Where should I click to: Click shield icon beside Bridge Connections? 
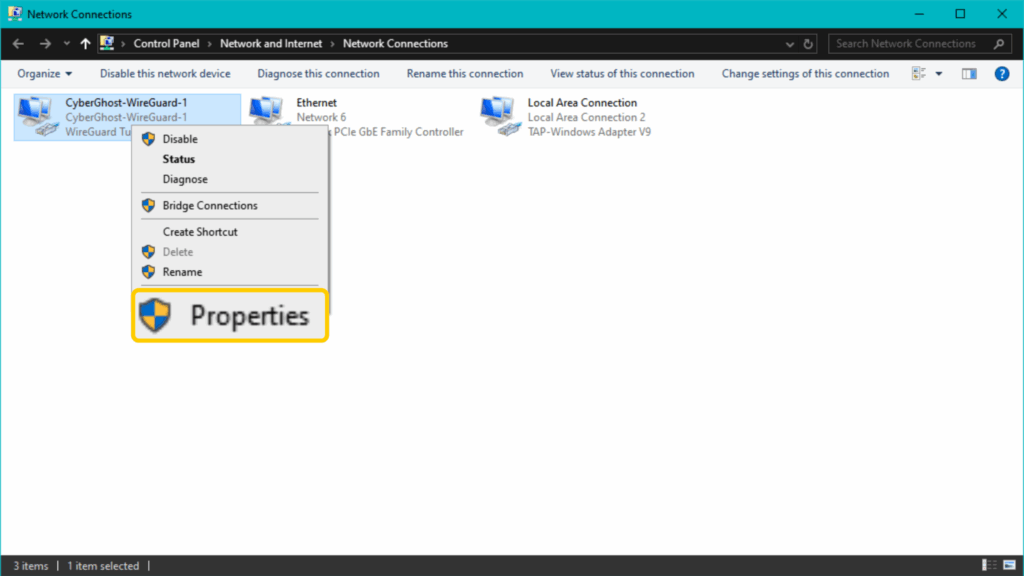[148, 205]
